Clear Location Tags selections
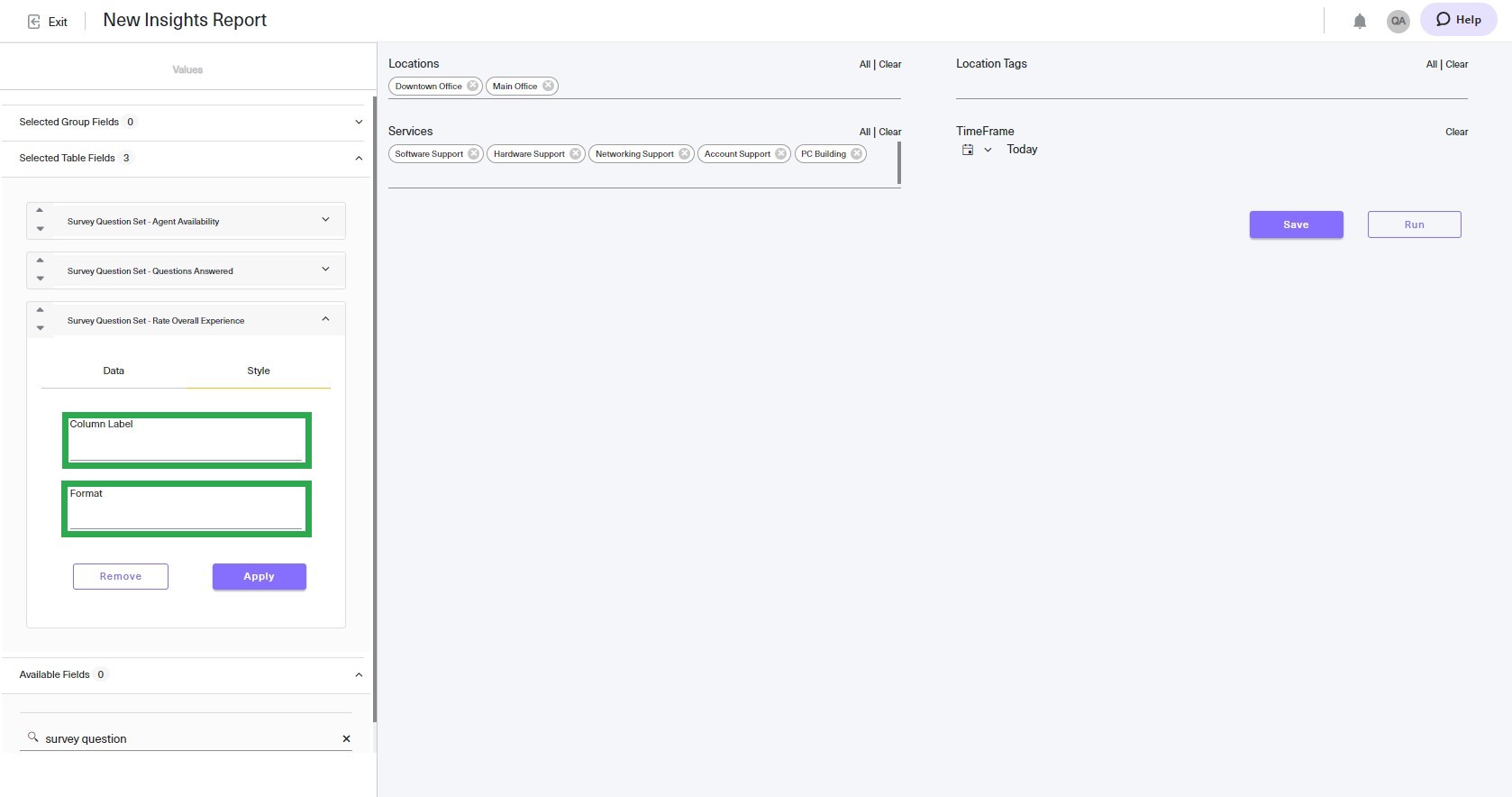Image resolution: width=1512 pixels, height=797 pixels. [1457, 64]
